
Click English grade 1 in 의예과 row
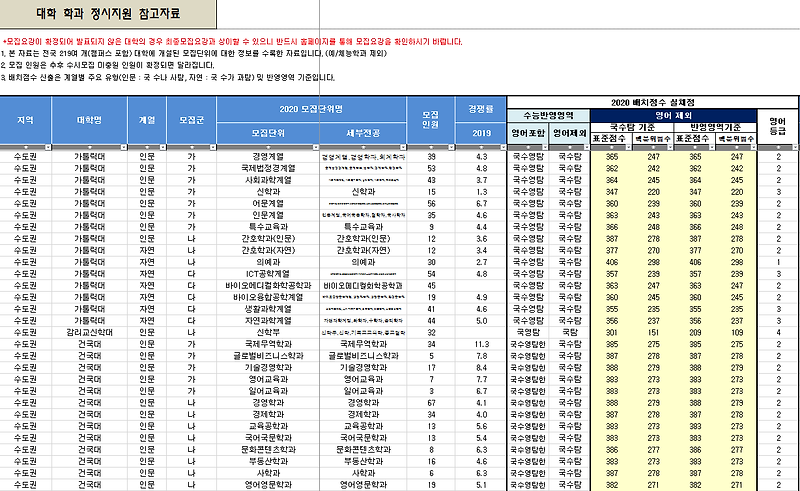click(778, 262)
